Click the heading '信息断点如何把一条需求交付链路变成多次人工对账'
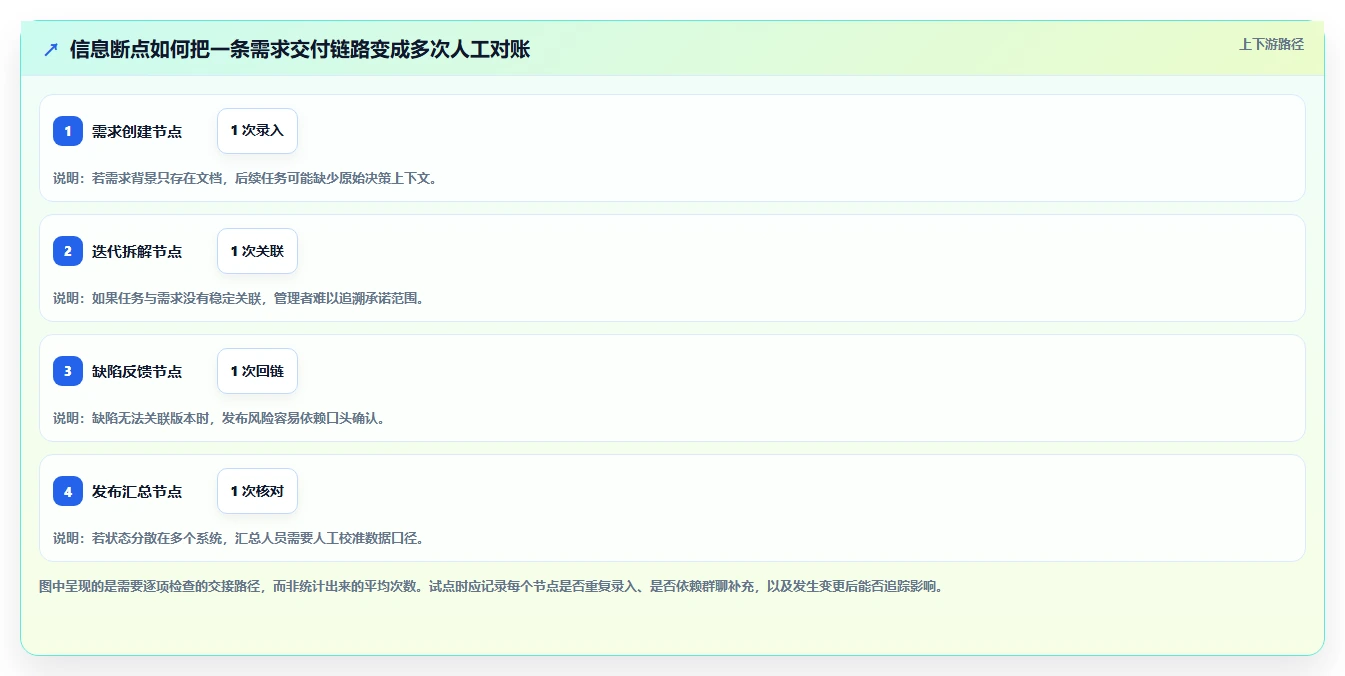Image resolution: width=1345 pixels, height=676 pixels. coord(300,49)
